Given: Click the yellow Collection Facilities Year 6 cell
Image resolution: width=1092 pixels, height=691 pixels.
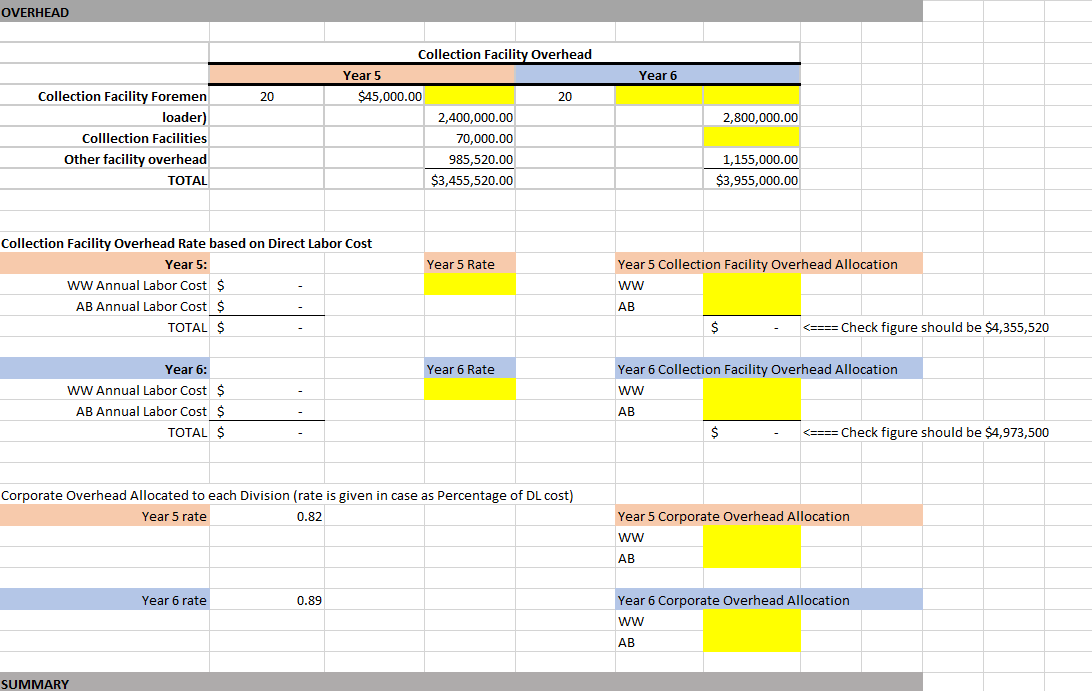Looking at the screenshot, I should 751,138.
